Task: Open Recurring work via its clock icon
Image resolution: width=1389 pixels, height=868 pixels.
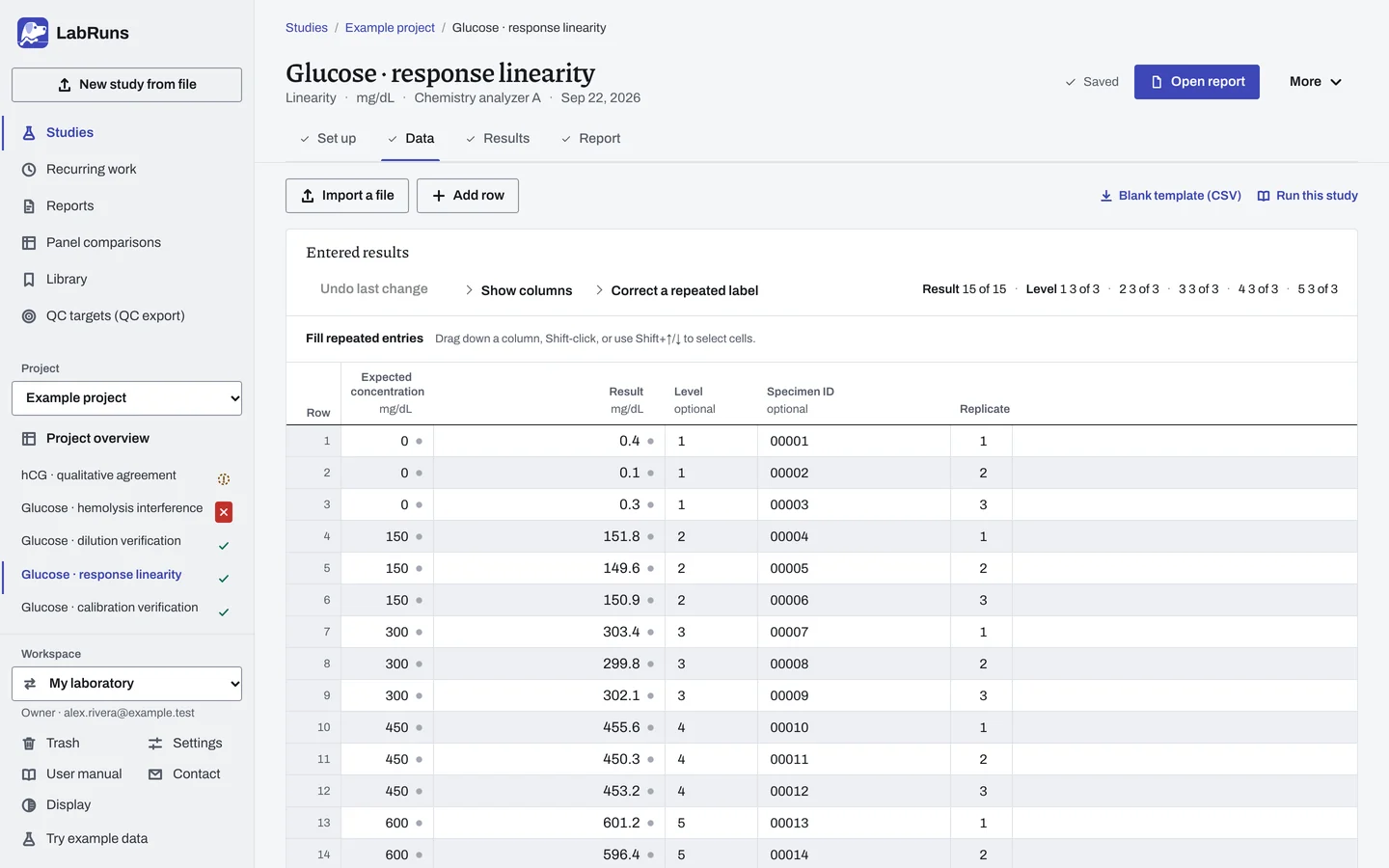Action: [29, 170]
